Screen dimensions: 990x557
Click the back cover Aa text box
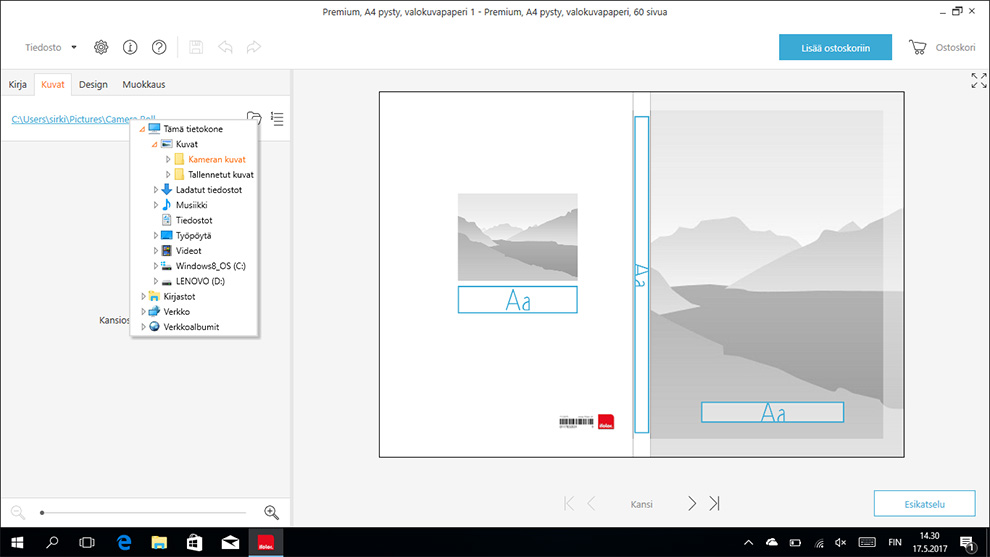click(518, 300)
